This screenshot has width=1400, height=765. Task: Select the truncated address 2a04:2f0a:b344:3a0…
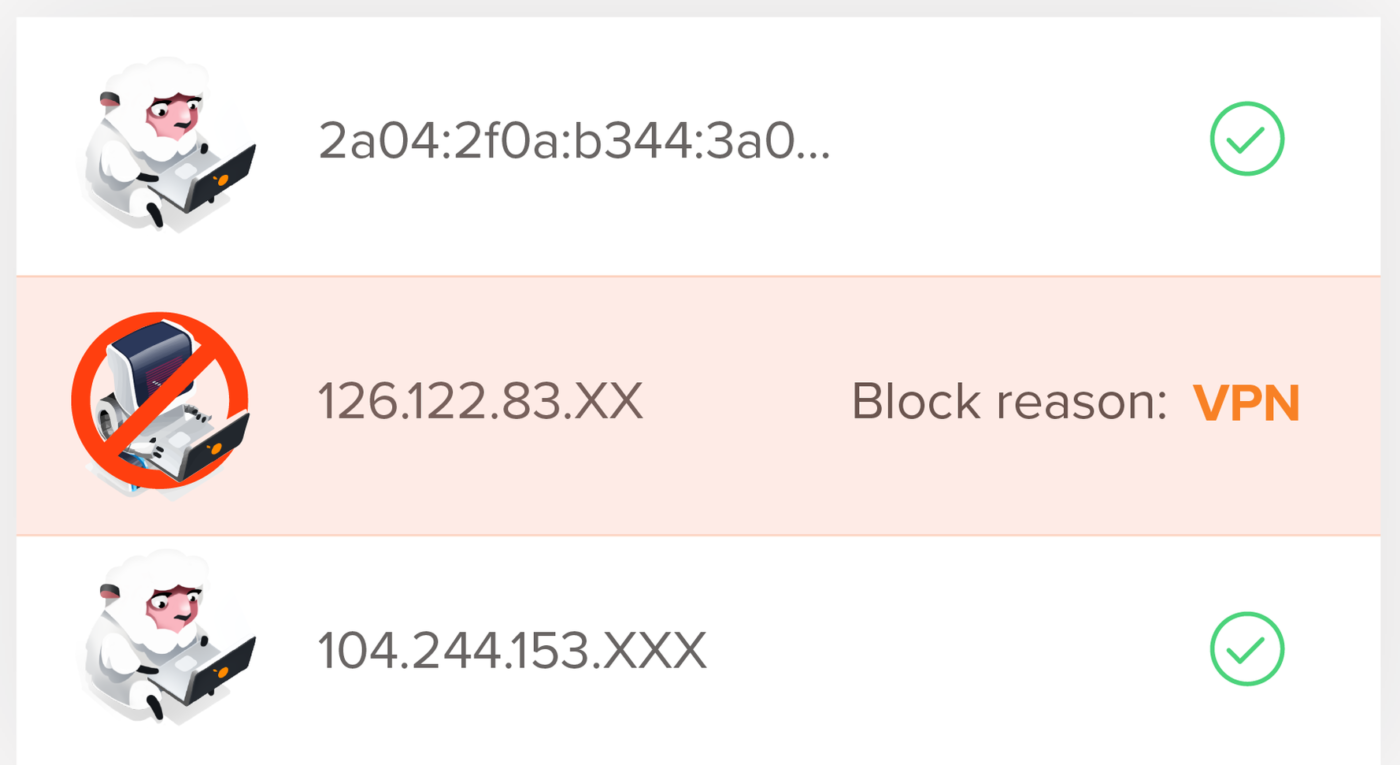[x=574, y=142]
